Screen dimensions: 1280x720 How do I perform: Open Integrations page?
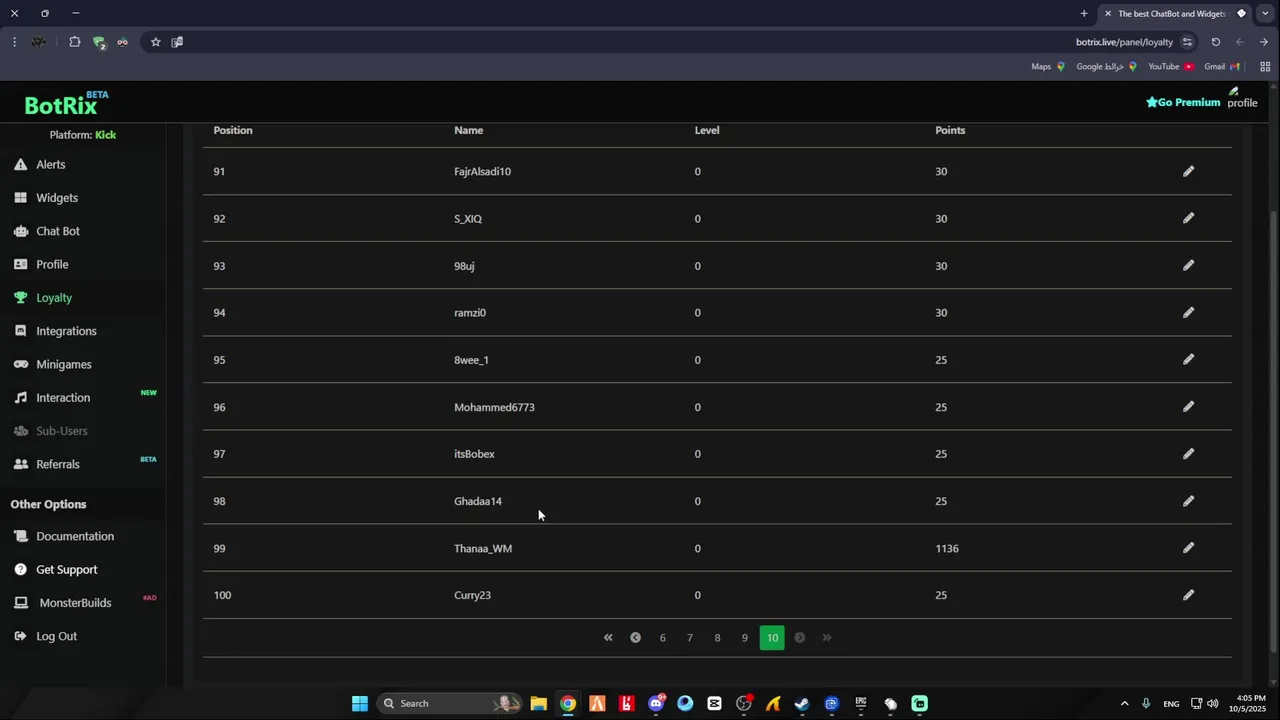(x=66, y=331)
